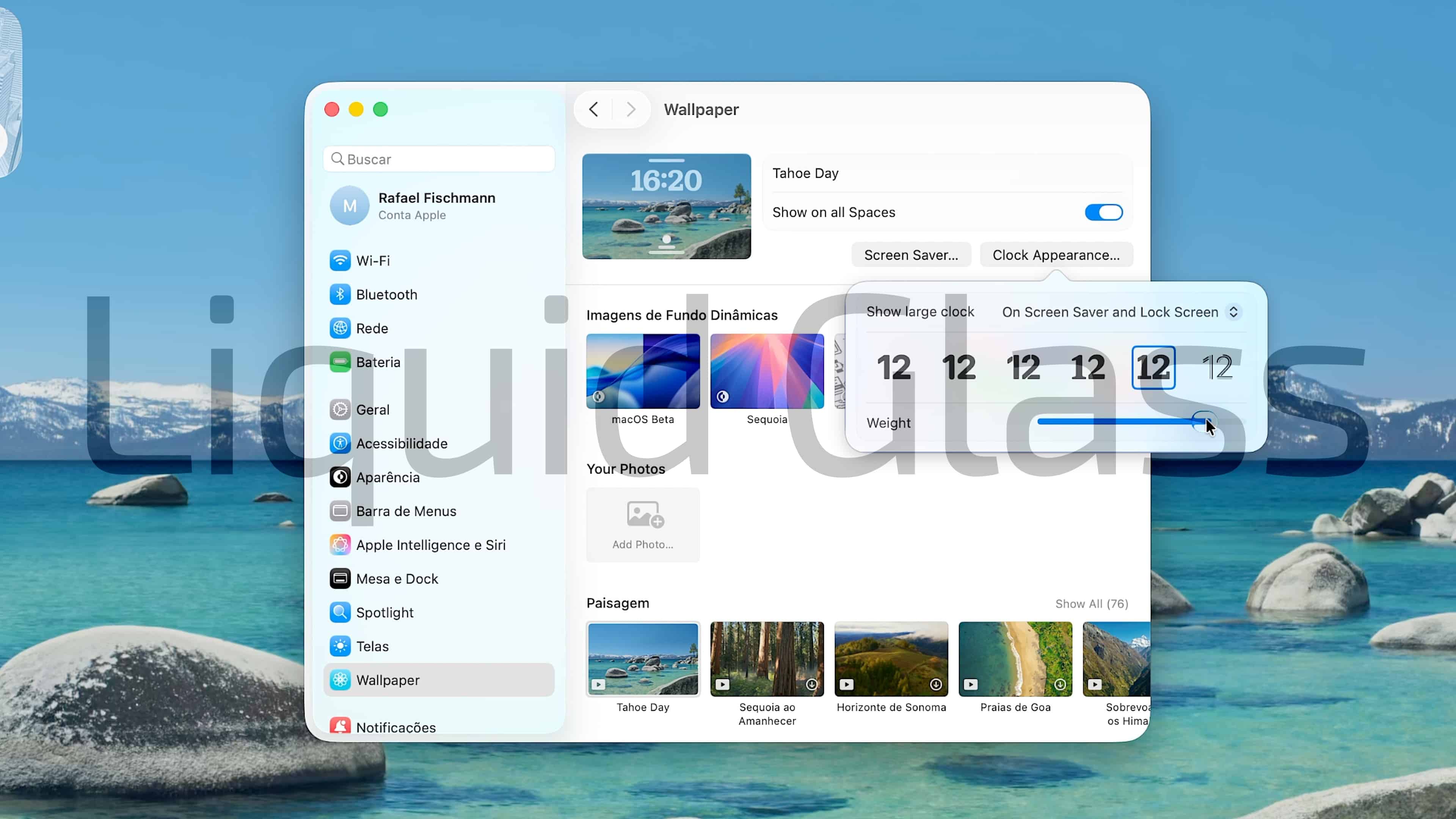Open Bateria settings

[439, 362]
